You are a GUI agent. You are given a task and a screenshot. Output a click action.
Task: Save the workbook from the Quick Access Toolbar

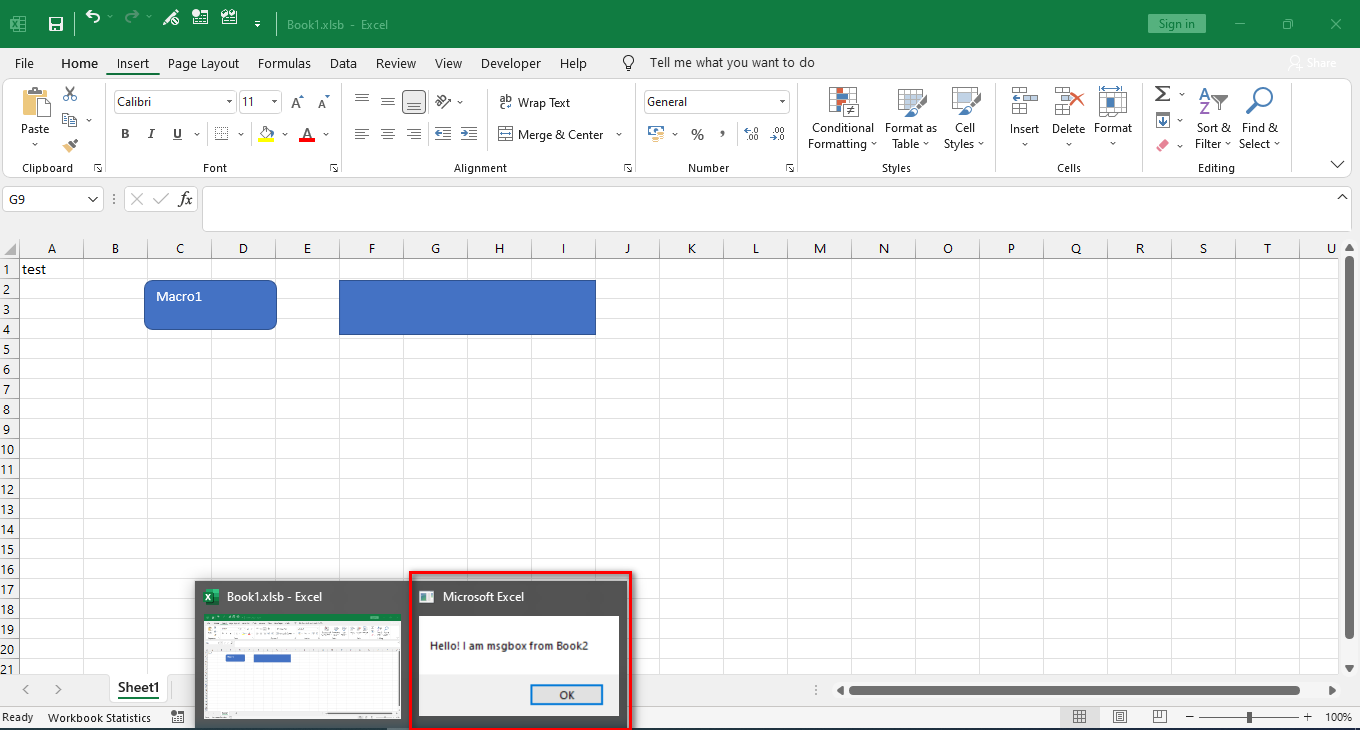pos(56,24)
